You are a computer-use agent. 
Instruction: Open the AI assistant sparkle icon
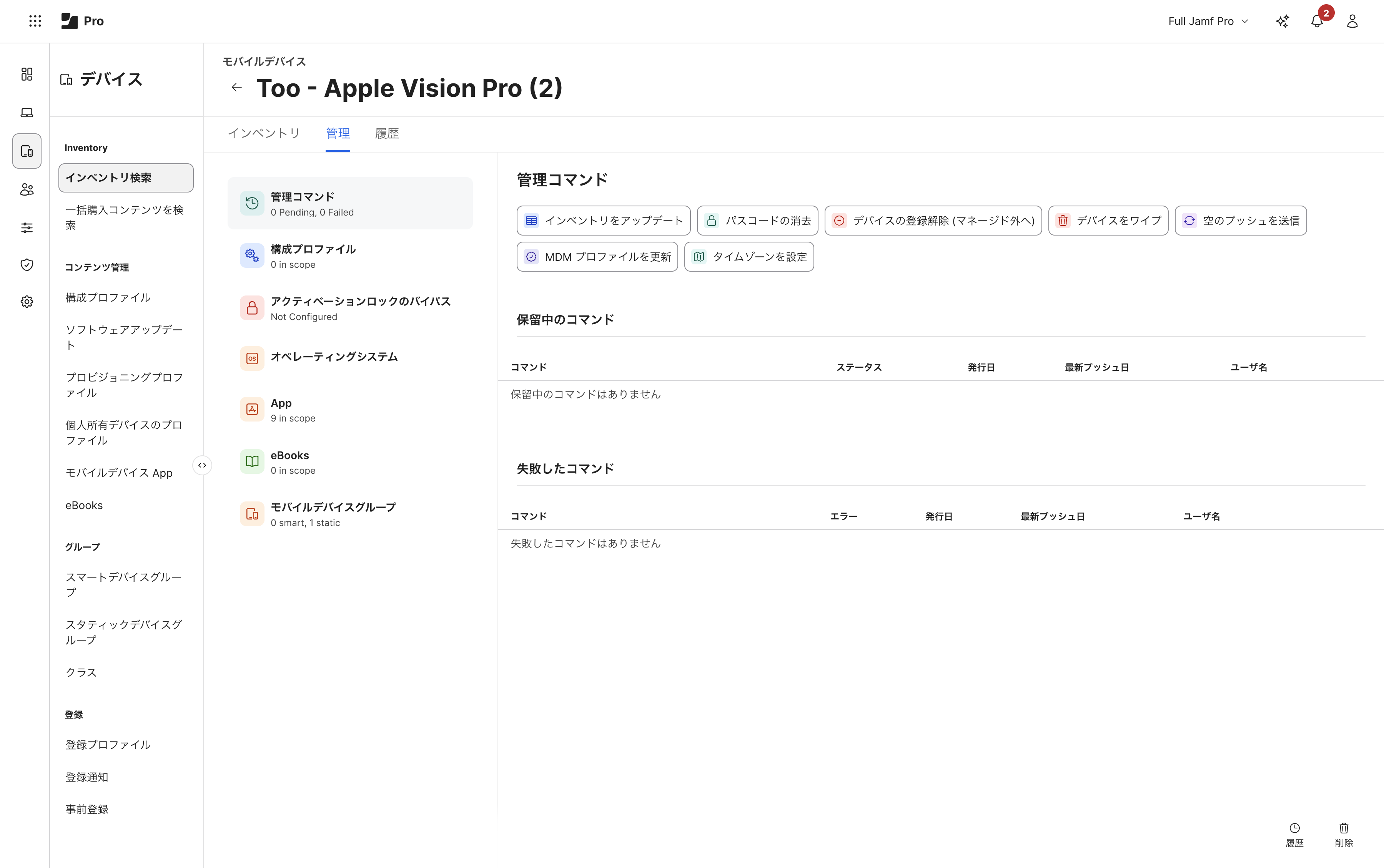click(x=1283, y=21)
